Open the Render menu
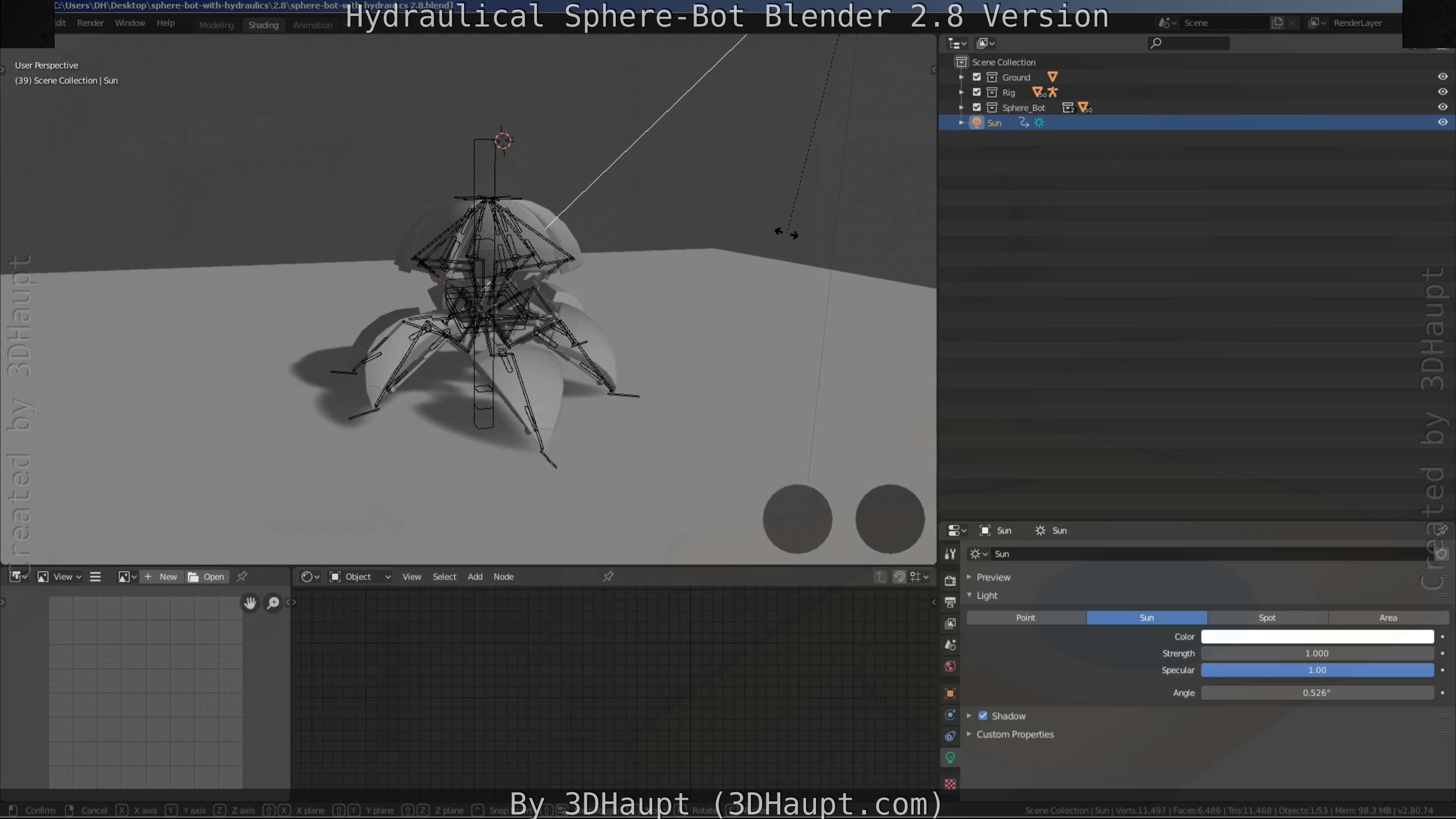Viewport: 1456px width, 819px height. pyautogui.click(x=91, y=23)
